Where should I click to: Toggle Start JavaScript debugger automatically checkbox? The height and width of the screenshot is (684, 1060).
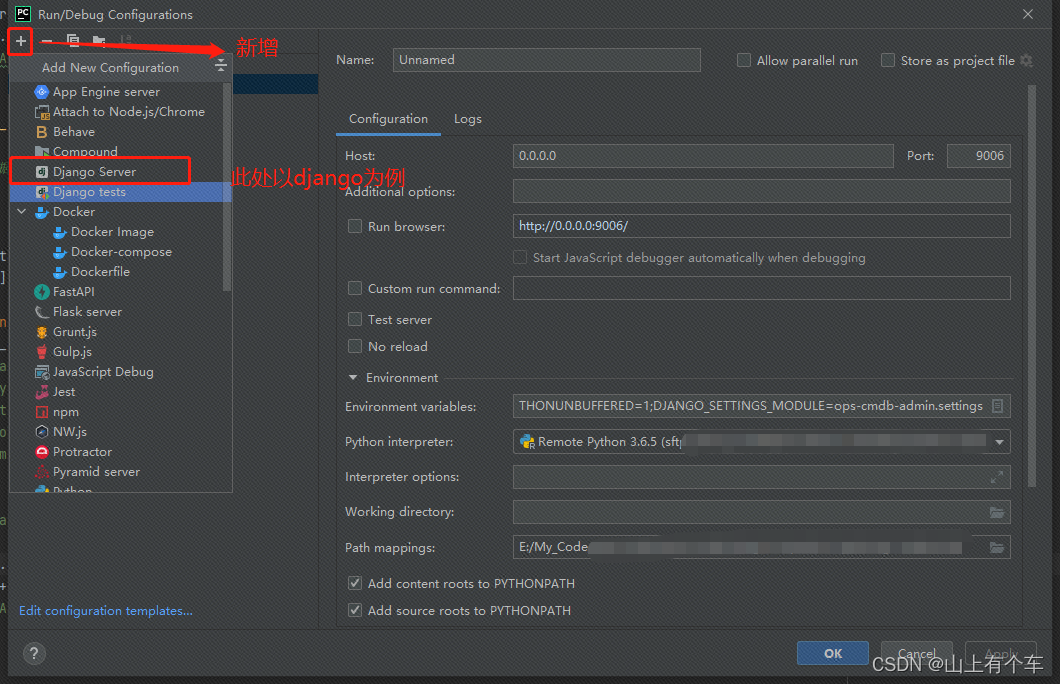pyautogui.click(x=520, y=258)
